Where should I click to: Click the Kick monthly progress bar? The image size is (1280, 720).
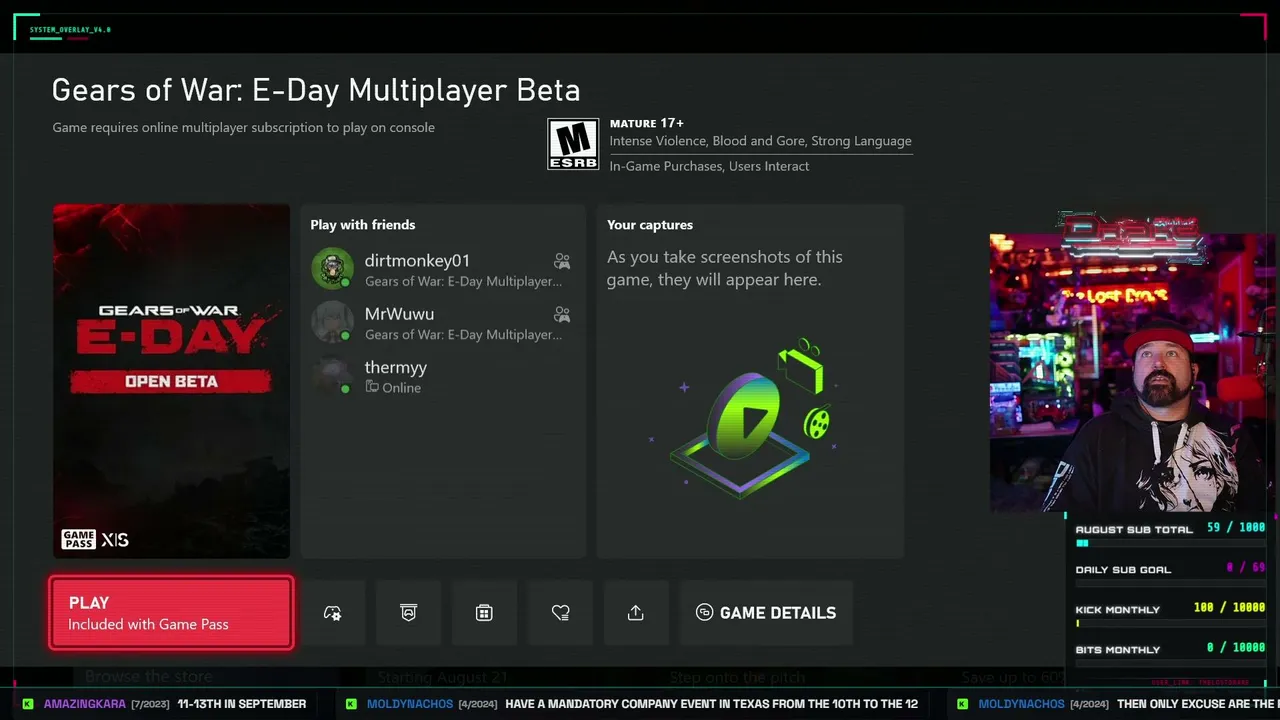tap(1170, 623)
